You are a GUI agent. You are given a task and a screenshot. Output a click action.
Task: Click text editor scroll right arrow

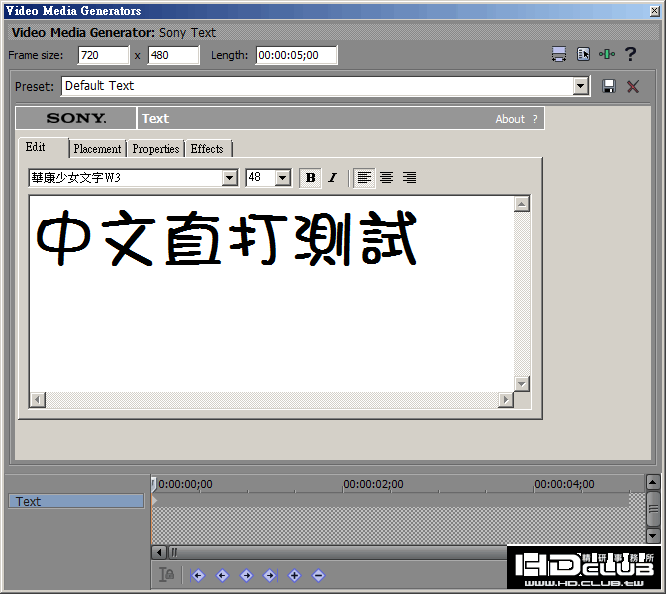click(505, 400)
